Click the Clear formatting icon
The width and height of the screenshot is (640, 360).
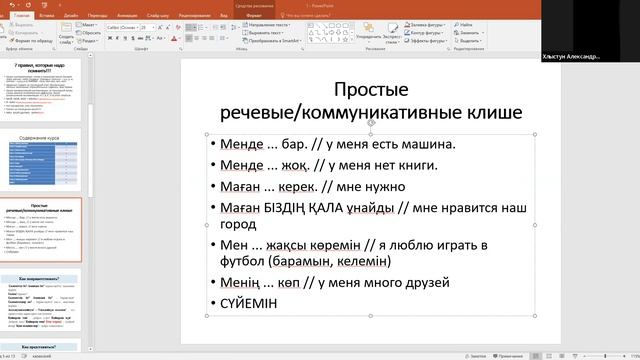pos(178,27)
